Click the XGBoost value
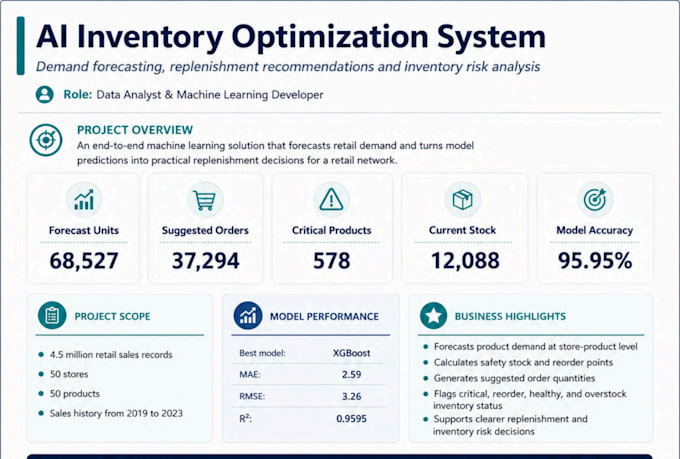Viewport: 680px width, 459px height. click(x=351, y=353)
